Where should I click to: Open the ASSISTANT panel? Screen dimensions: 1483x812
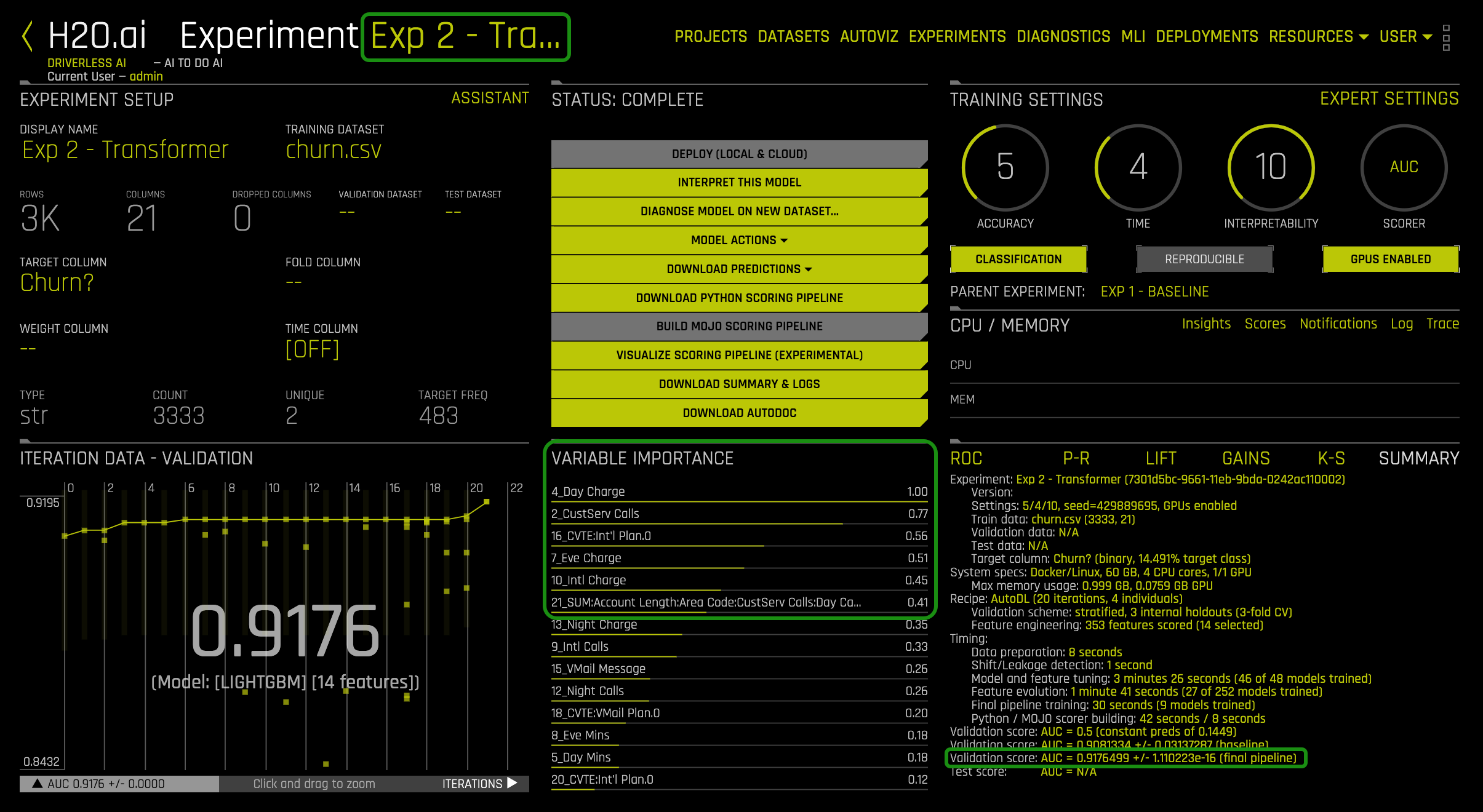click(x=490, y=98)
